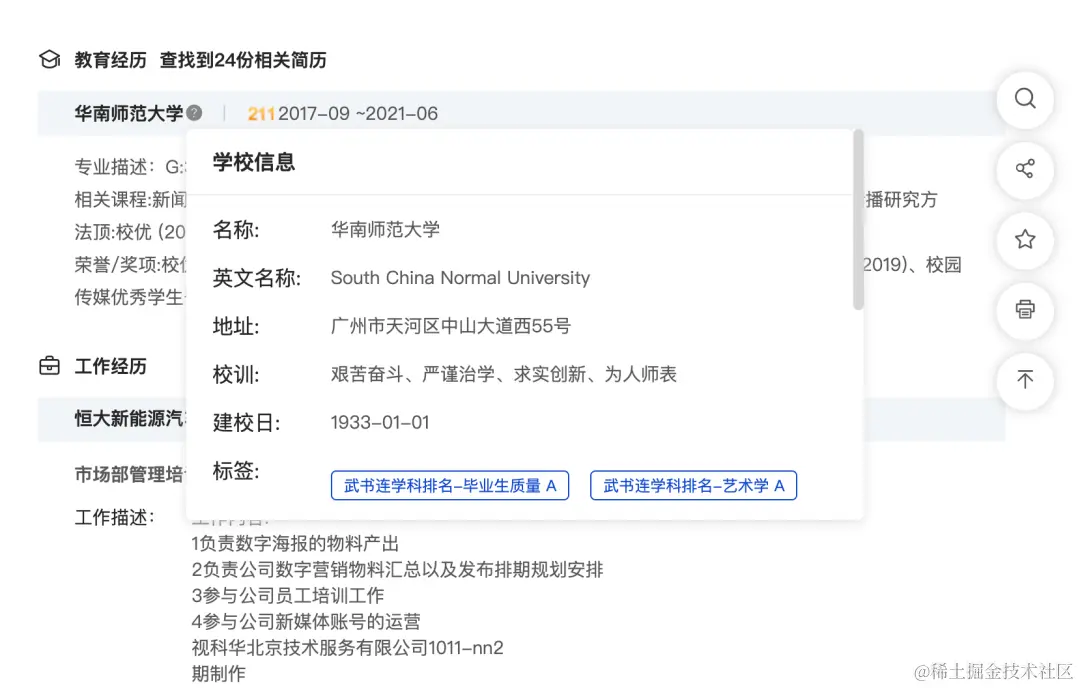Click the 武书连学科排名-毕业生质量 A tag
The width and height of the screenshot is (1080, 688).
point(450,485)
